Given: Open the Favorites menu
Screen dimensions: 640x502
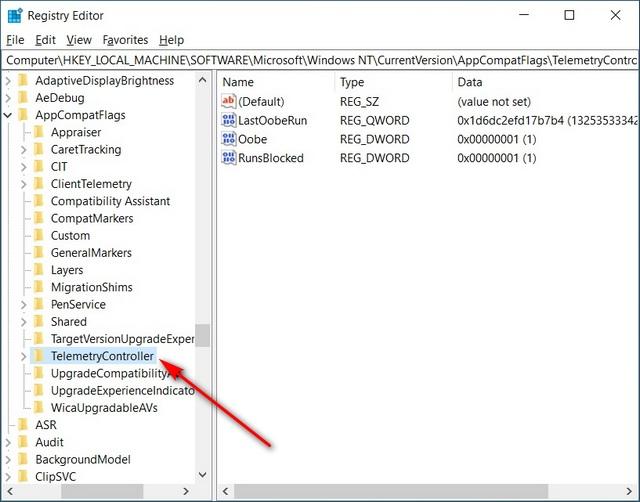Looking at the screenshot, I should pos(125,40).
